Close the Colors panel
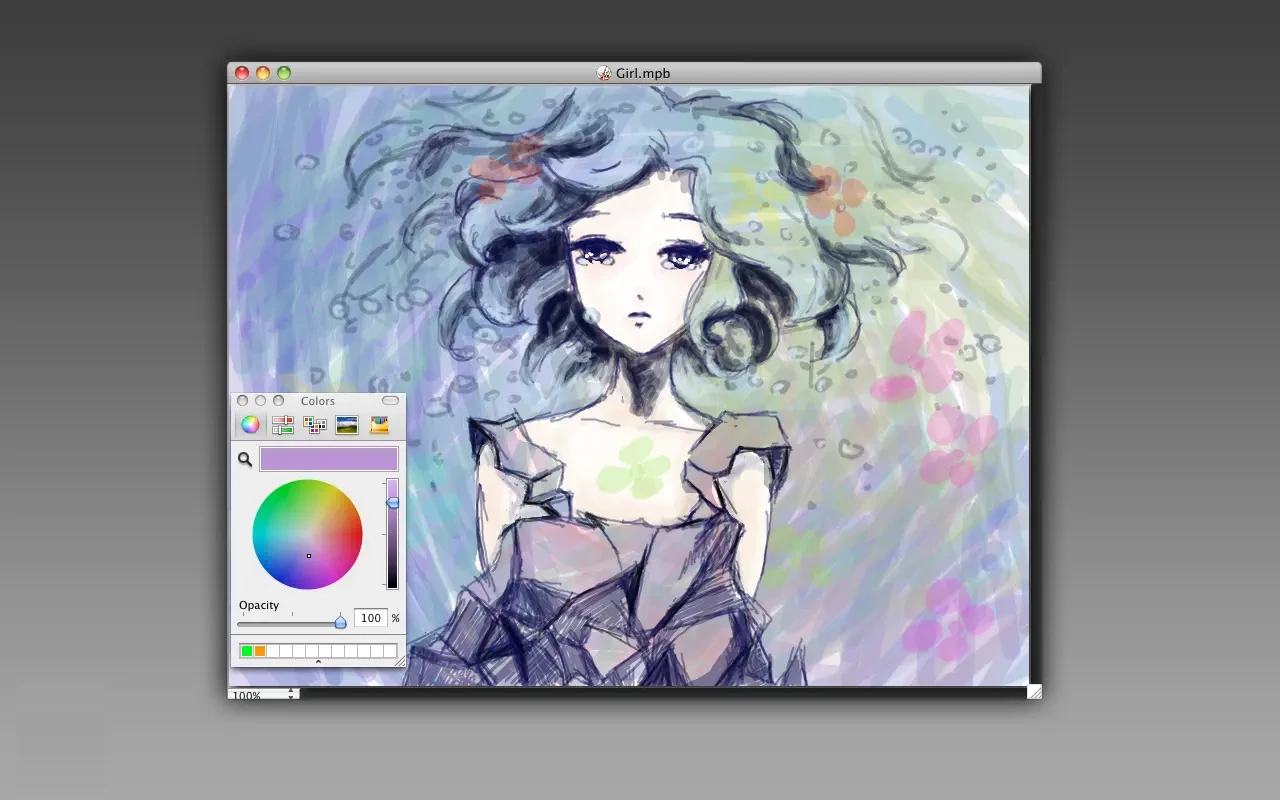Viewport: 1280px width, 800px height. pyautogui.click(x=243, y=401)
